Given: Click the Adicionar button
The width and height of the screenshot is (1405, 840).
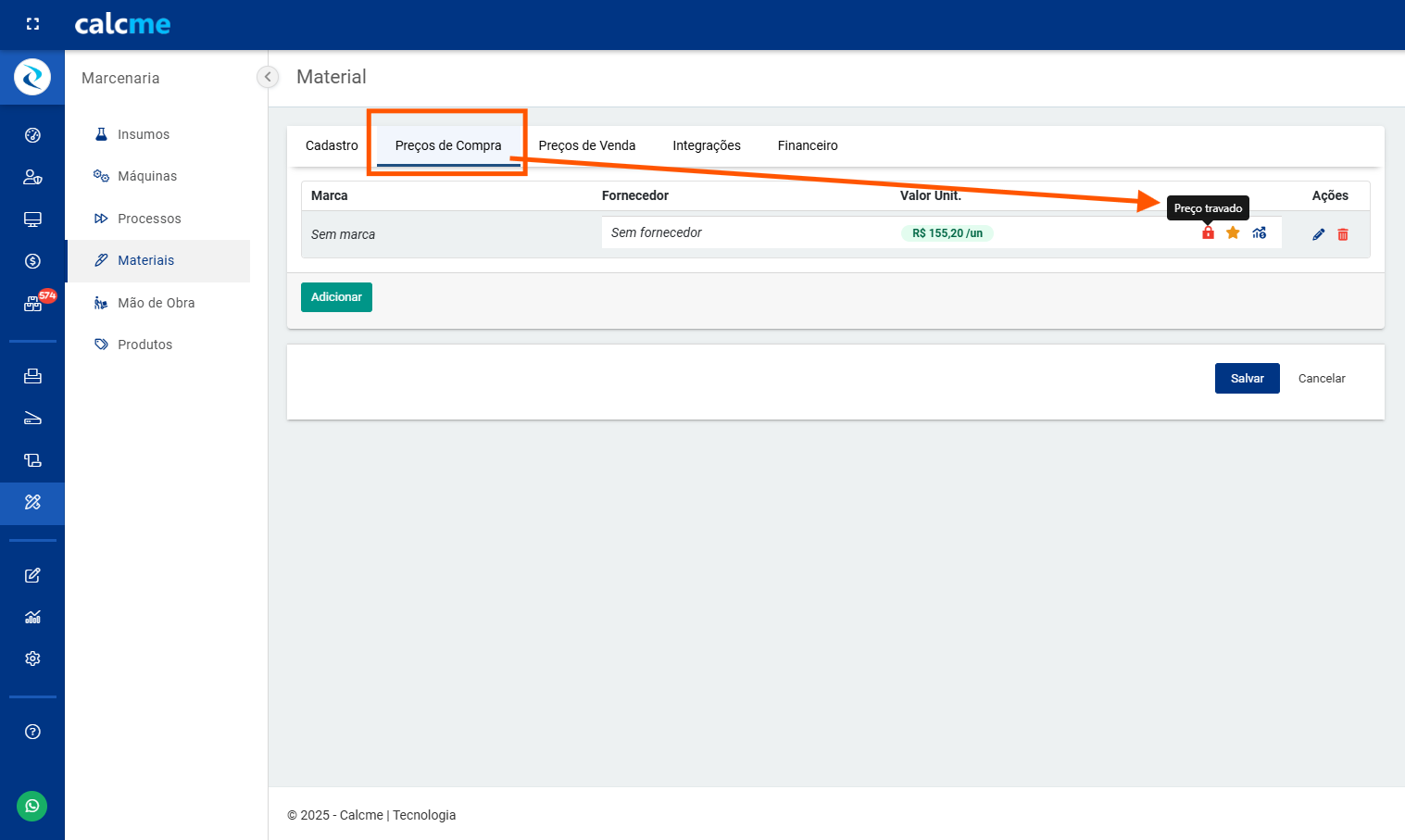Looking at the screenshot, I should pos(336,297).
